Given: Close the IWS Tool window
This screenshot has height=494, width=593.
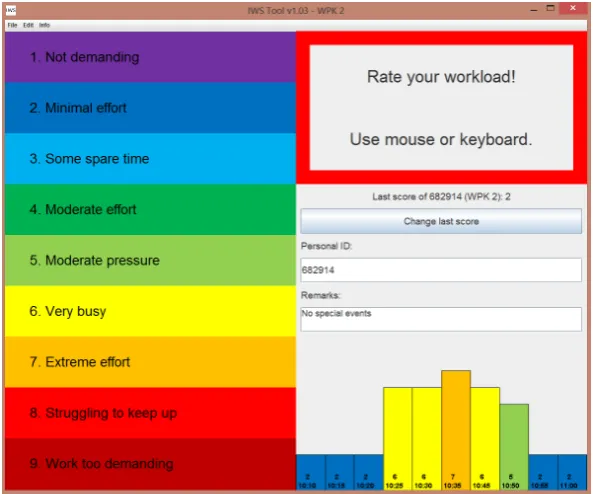Looking at the screenshot, I should (x=573, y=8).
